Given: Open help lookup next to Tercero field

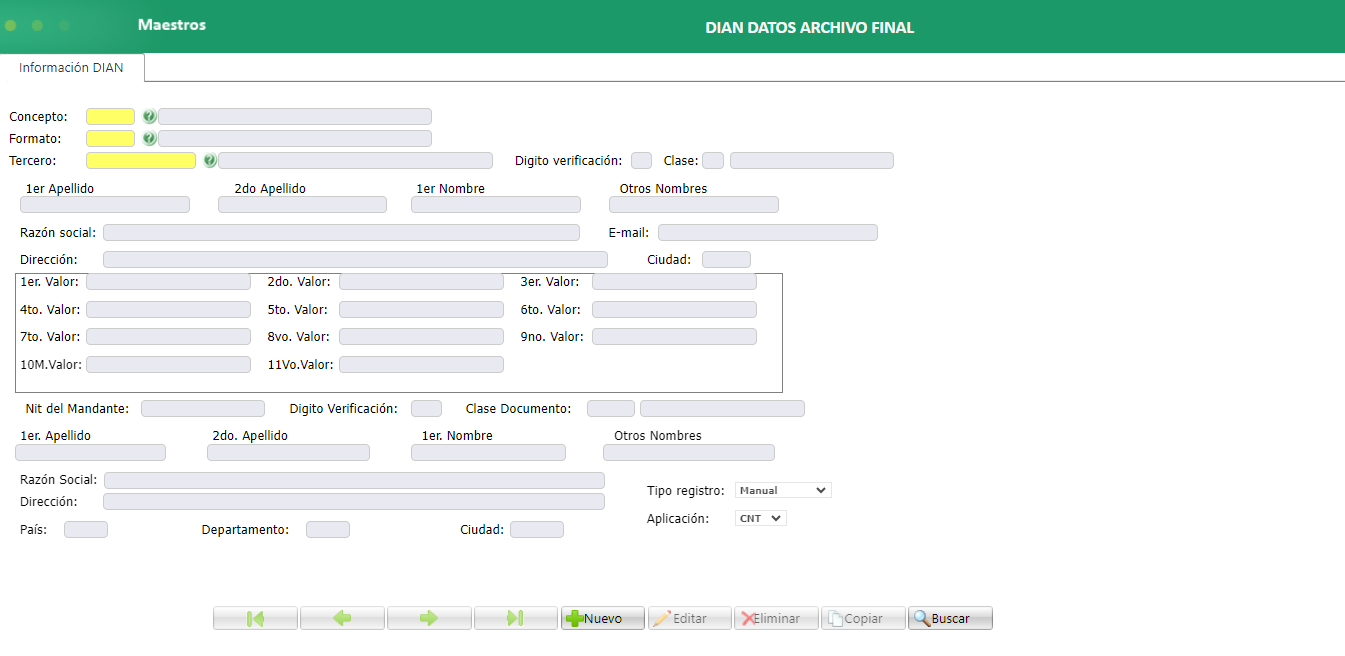Looking at the screenshot, I should [x=210, y=161].
